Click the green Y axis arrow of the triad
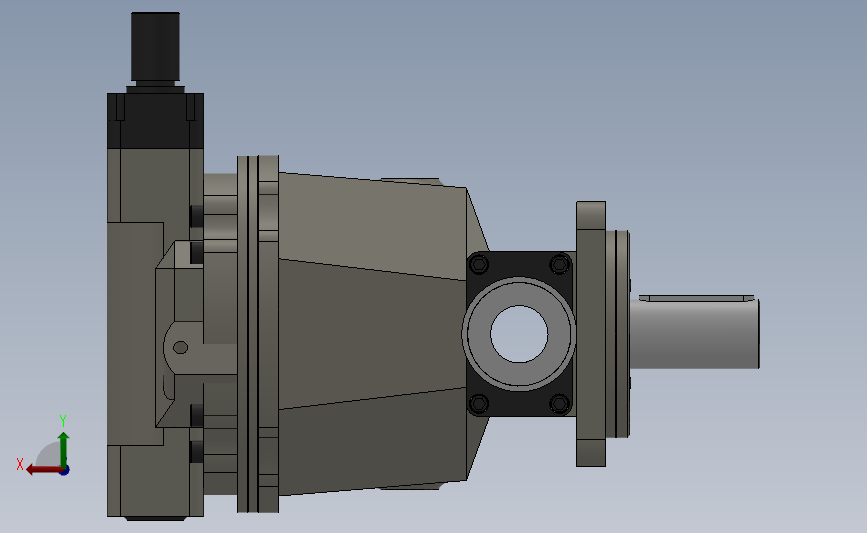The image size is (867, 533). [64, 450]
